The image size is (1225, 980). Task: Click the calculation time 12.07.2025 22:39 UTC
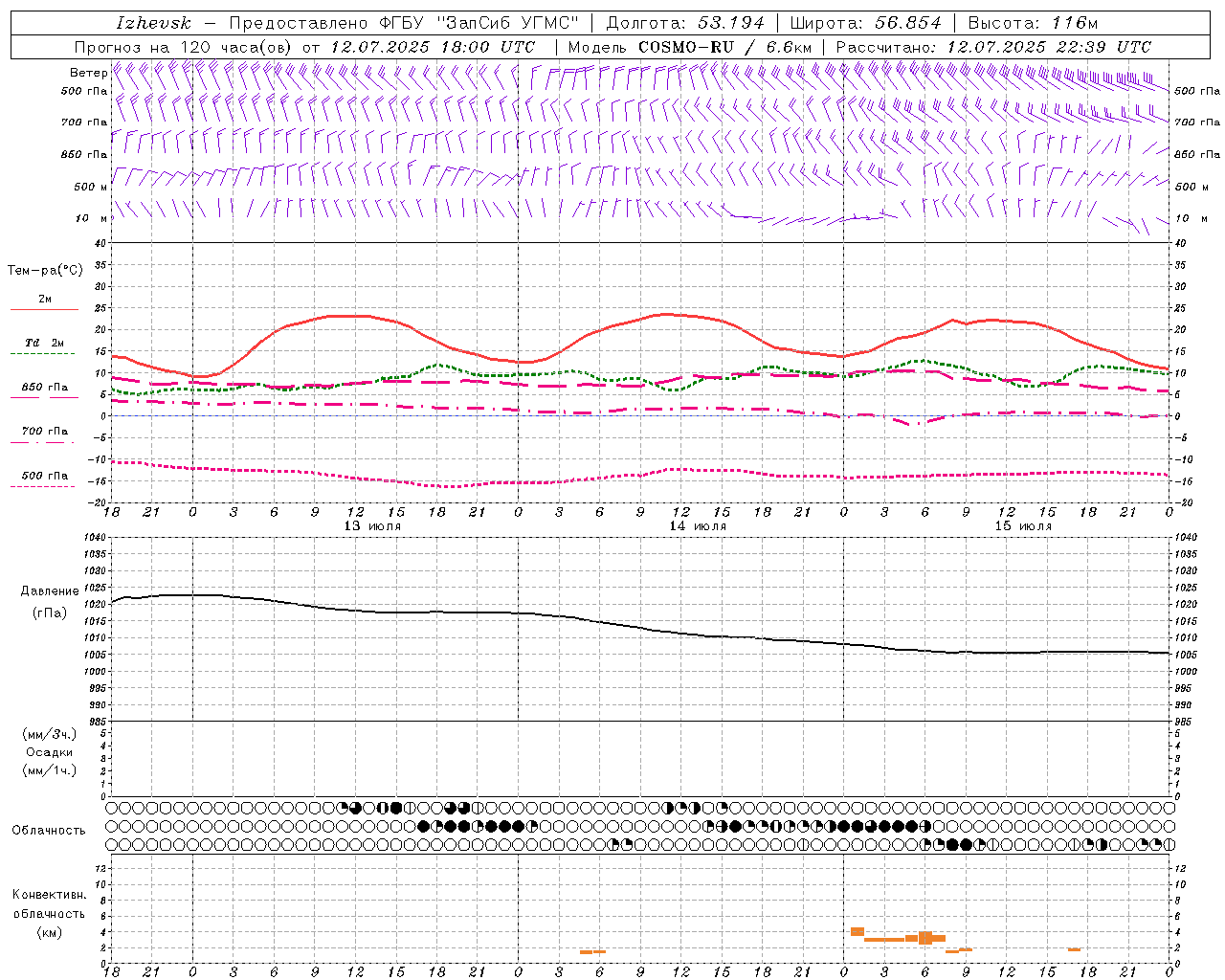click(1049, 47)
